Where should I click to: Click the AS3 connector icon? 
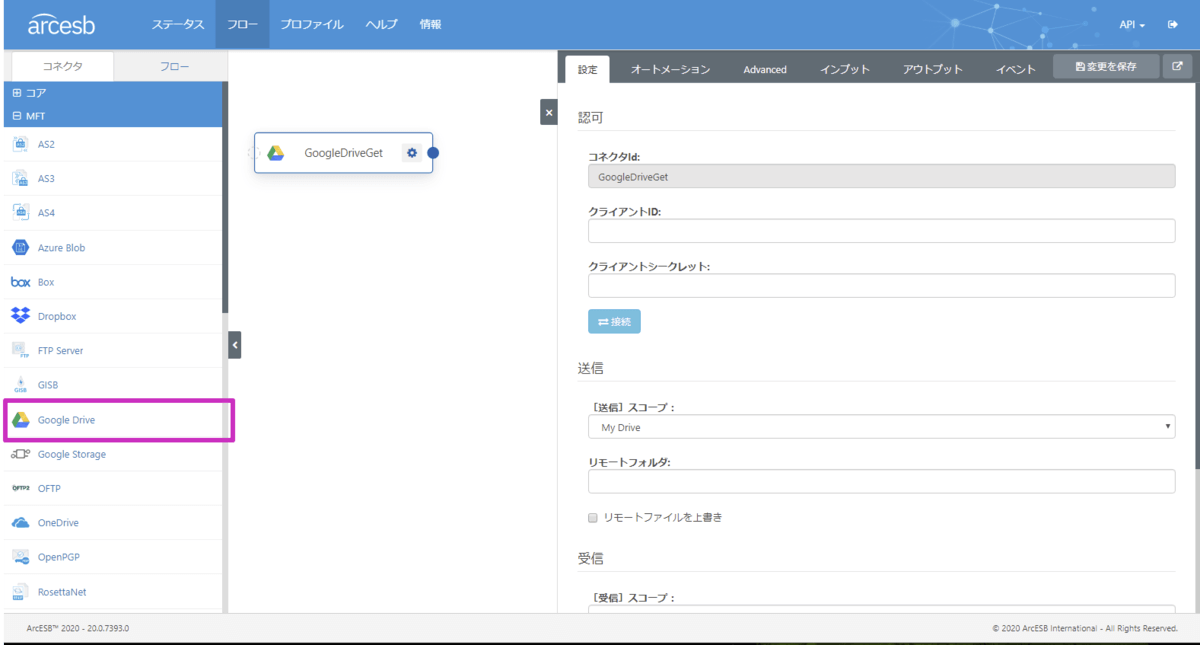pos(20,178)
